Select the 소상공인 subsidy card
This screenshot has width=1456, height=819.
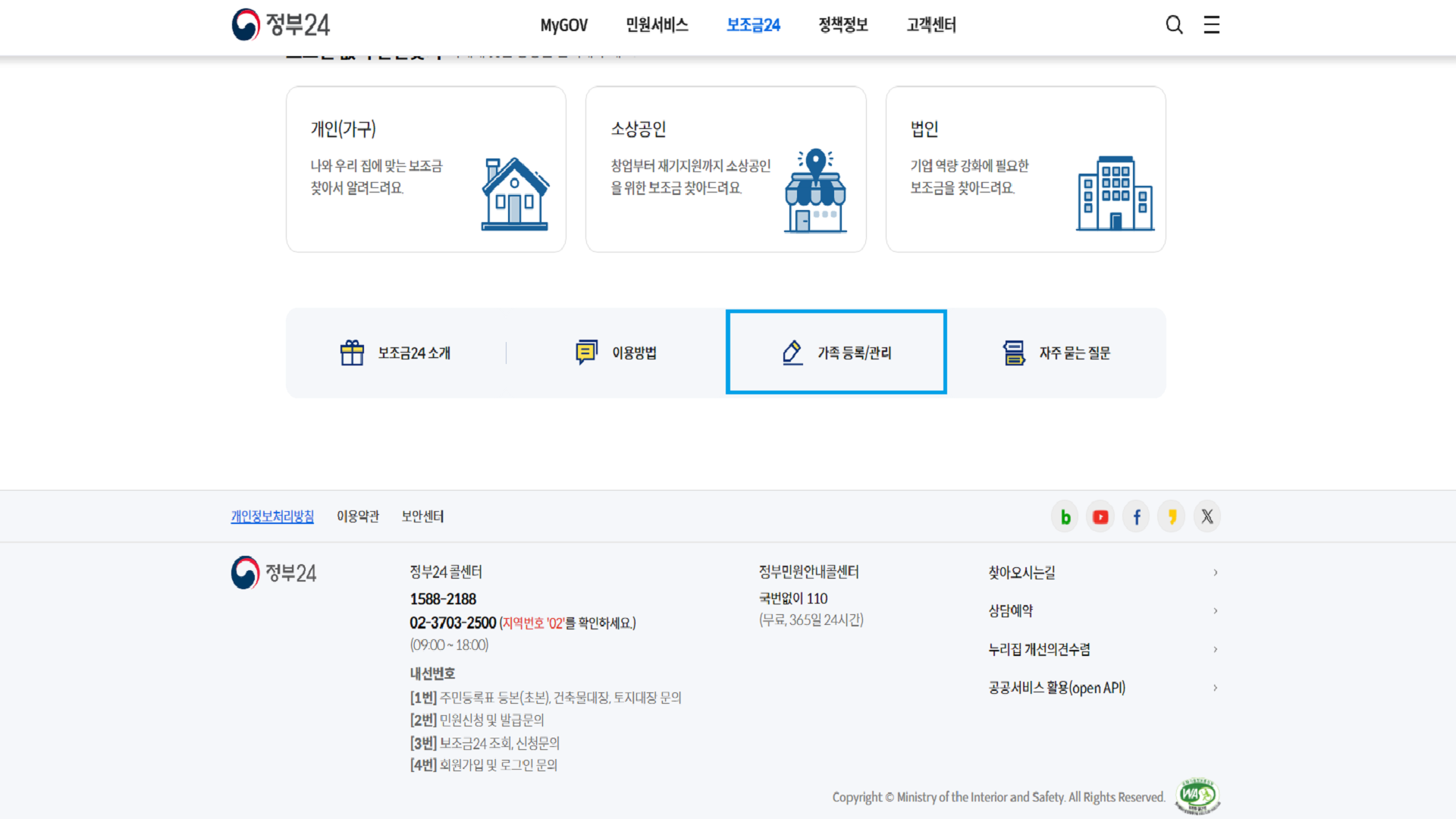tap(725, 168)
